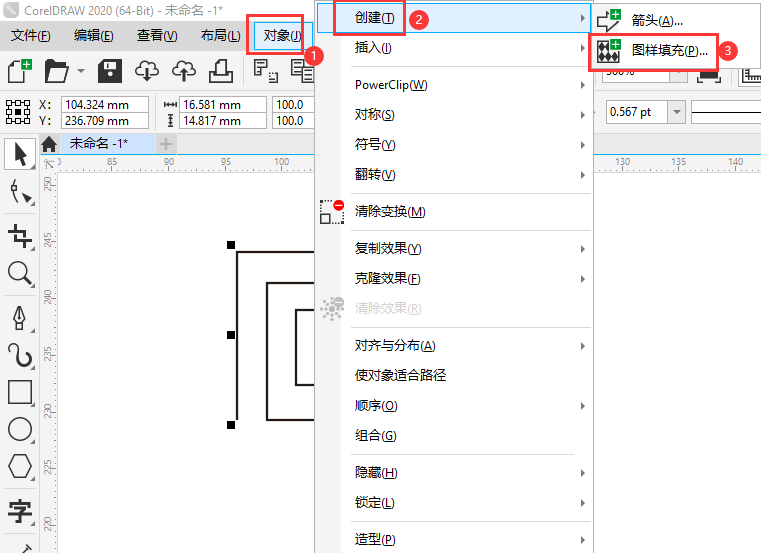Select the Crop tool

(x=19, y=236)
